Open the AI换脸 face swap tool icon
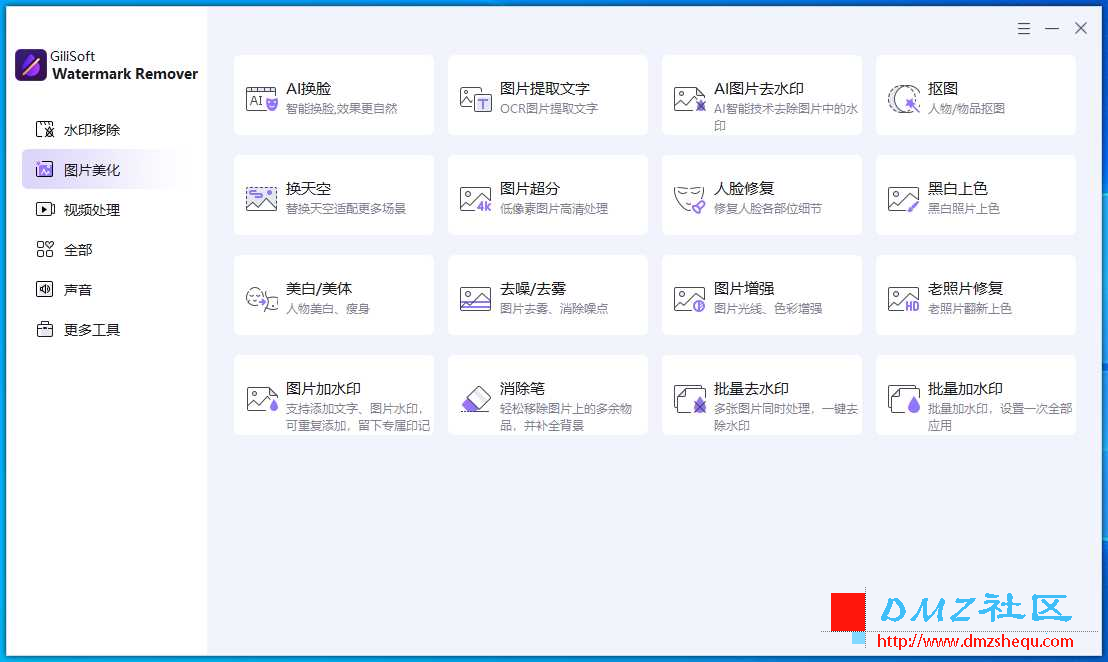The width and height of the screenshot is (1108, 662). coord(261,99)
